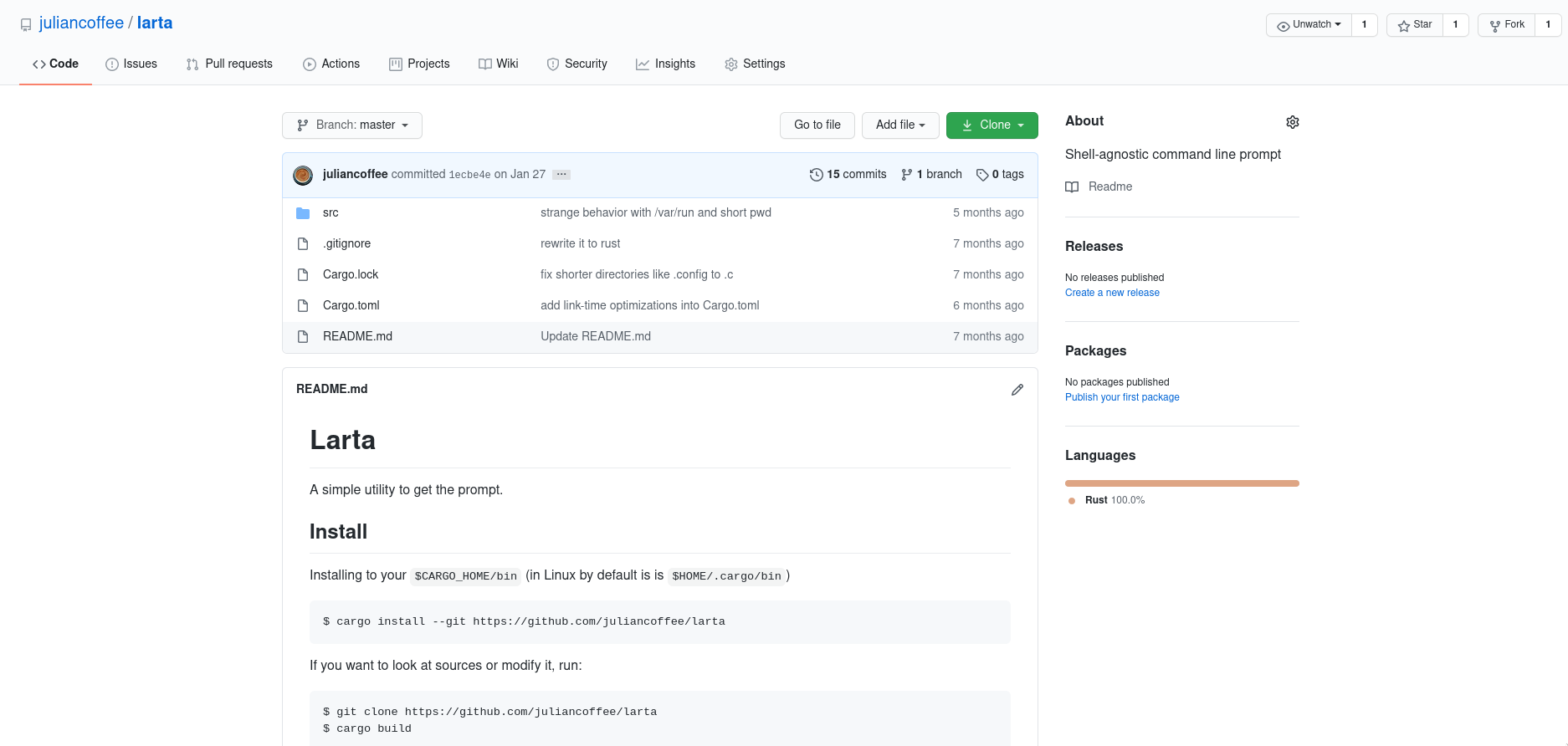Expand the Add file dropdown
The height and width of the screenshot is (746, 1568).
click(x=900, y=125)
